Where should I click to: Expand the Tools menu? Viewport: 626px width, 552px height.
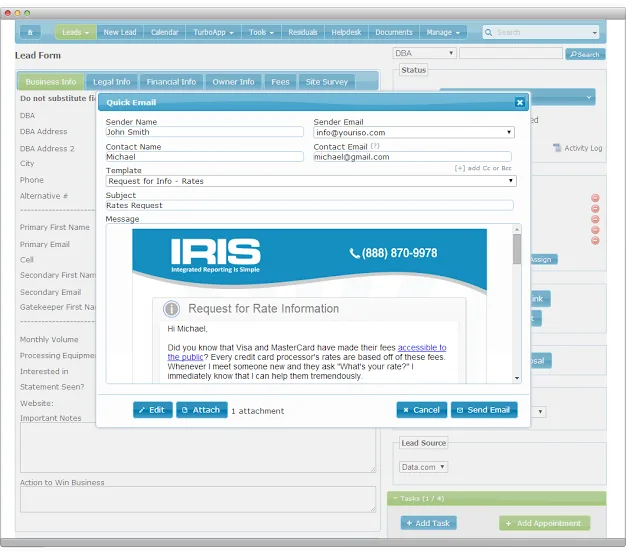click(x=261, y=32)
